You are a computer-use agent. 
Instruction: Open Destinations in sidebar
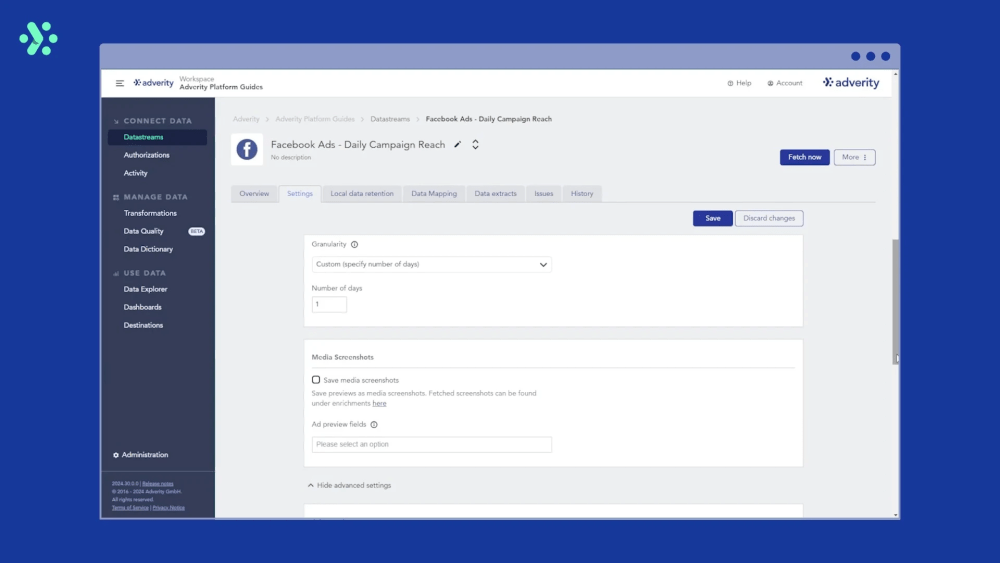point(143,325)
